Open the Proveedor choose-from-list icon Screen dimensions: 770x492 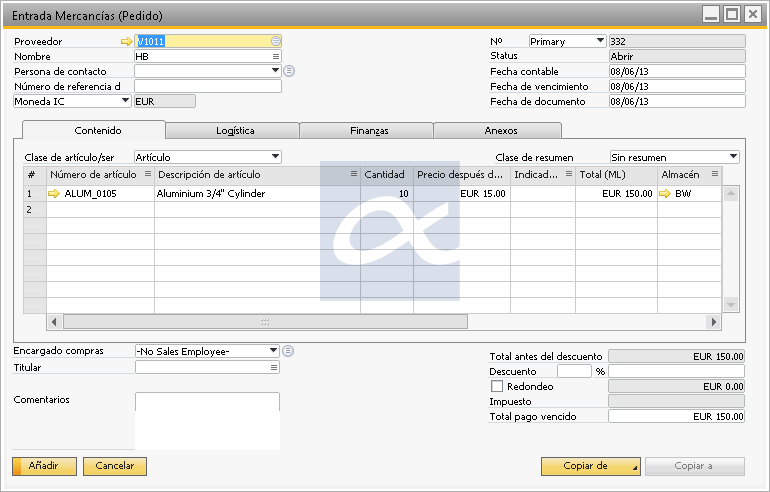275,42
